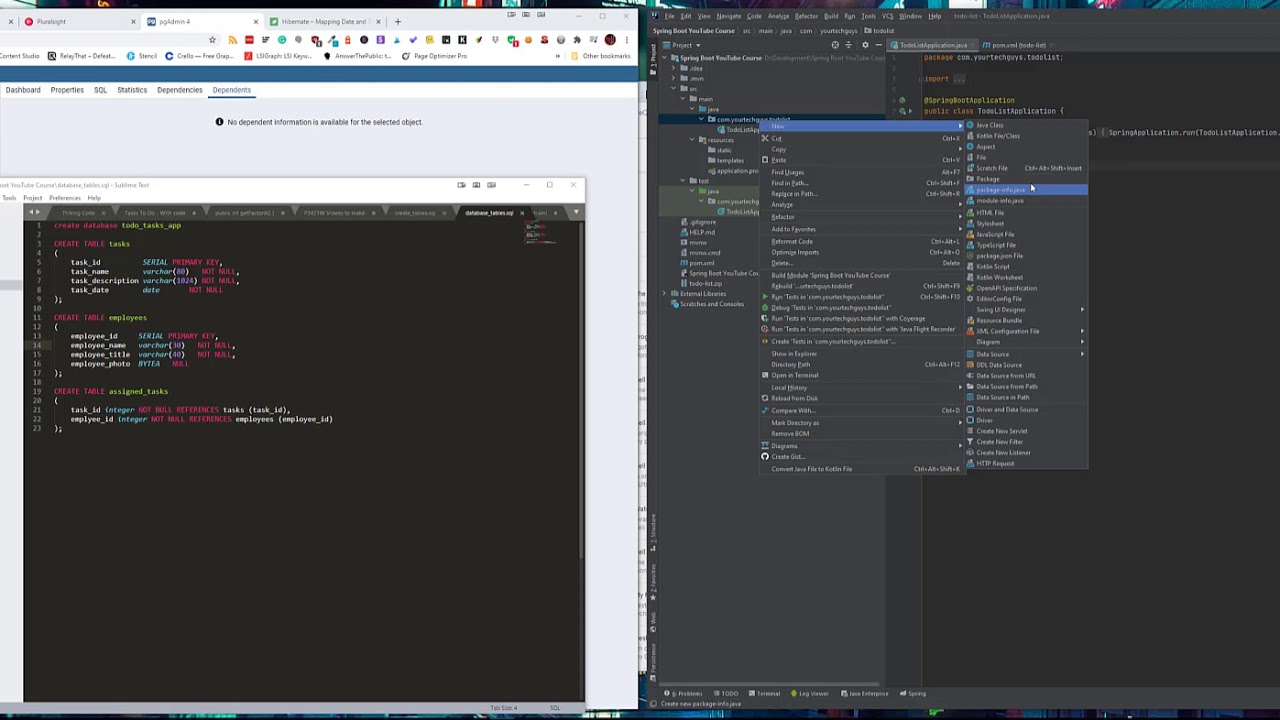This screenshot has height=720, width=1280.
Task: Expand the Swing UI Designer submenu
Action: [x=1028, y=310]
